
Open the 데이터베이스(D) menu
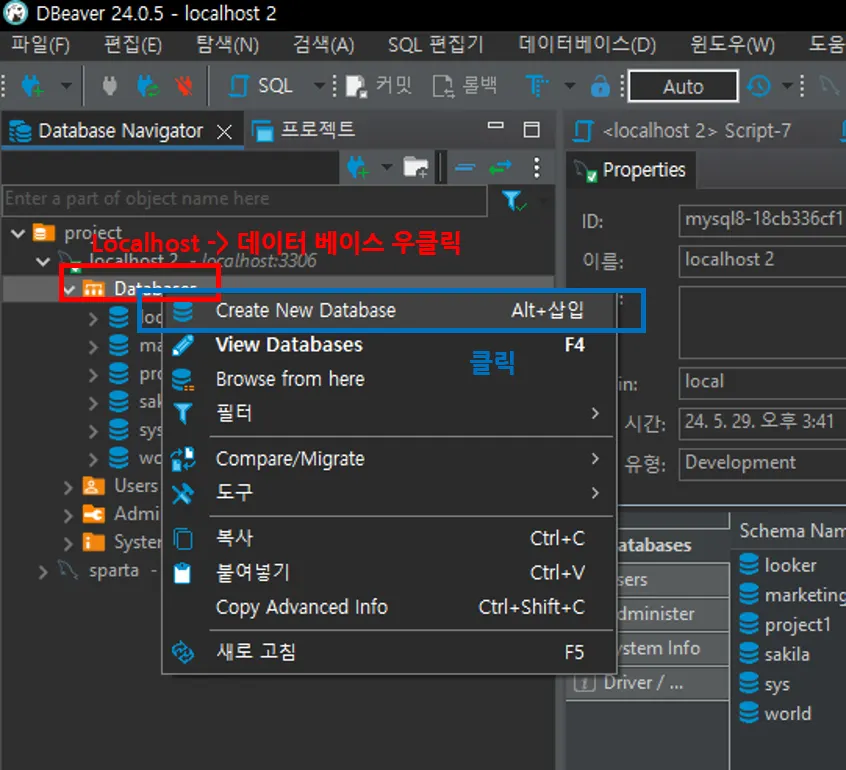tap(588, 44)
